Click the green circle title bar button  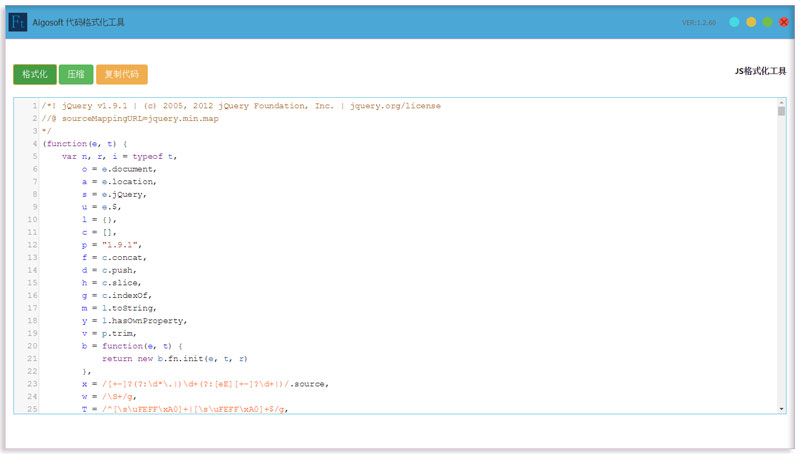[x=767, y=22]
